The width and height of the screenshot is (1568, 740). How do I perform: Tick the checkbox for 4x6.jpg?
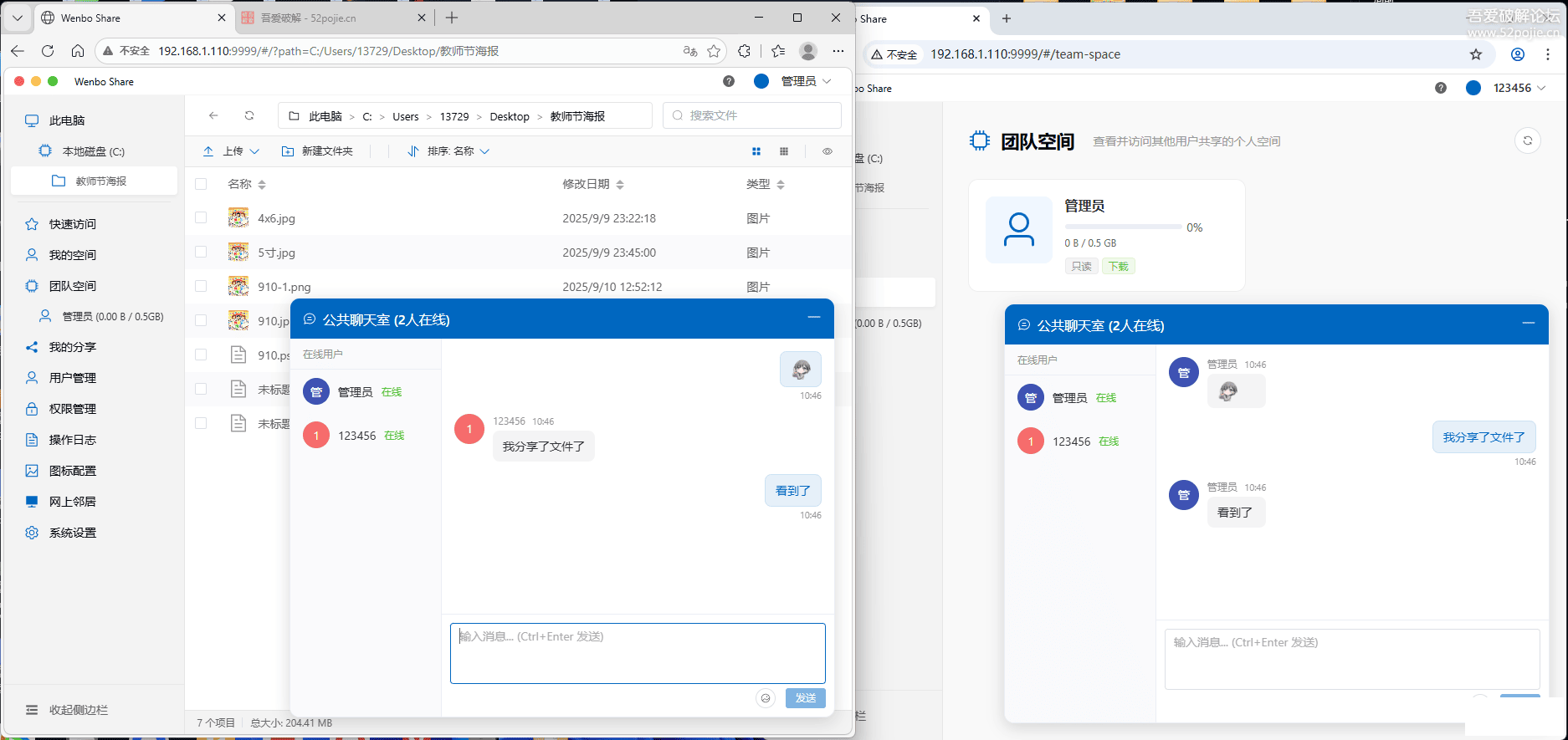(x=201, y=217)
